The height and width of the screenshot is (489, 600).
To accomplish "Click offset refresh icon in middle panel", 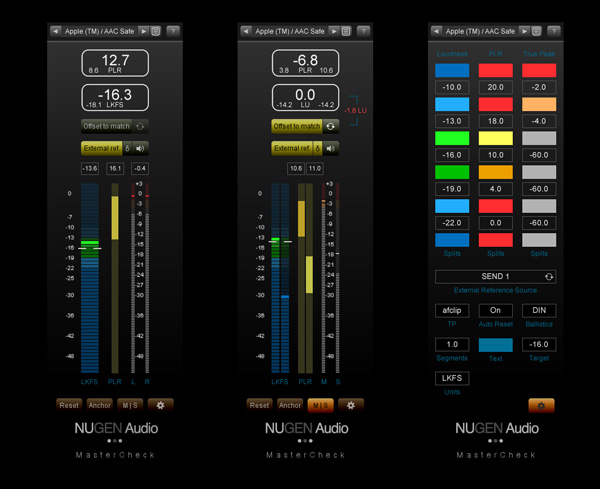I will (x=331, y=126).
